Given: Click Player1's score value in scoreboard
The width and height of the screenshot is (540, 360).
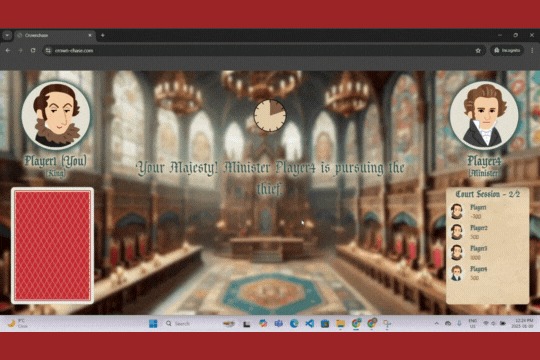Looking at the screenshot, I should tap(476, 217).
